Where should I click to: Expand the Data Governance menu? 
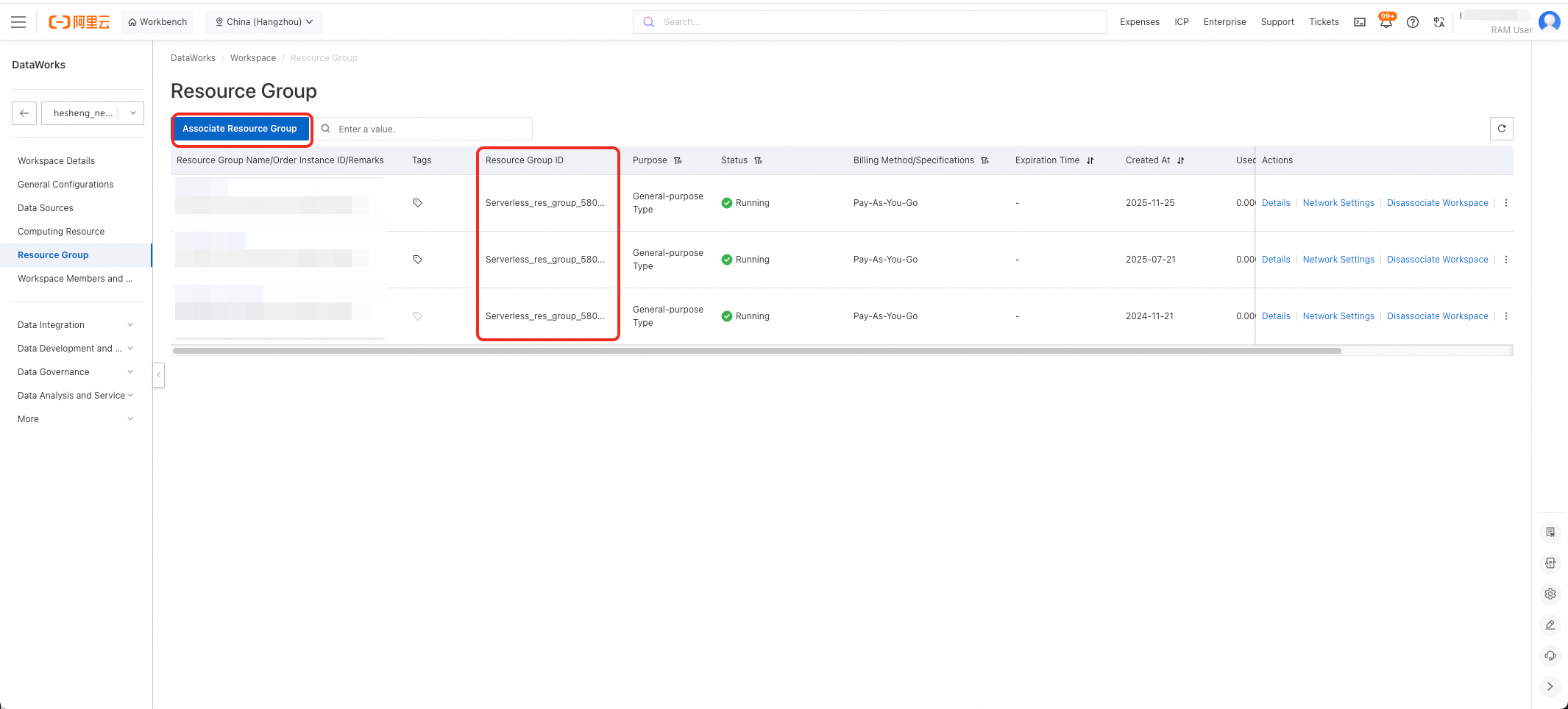coord(75,372)
